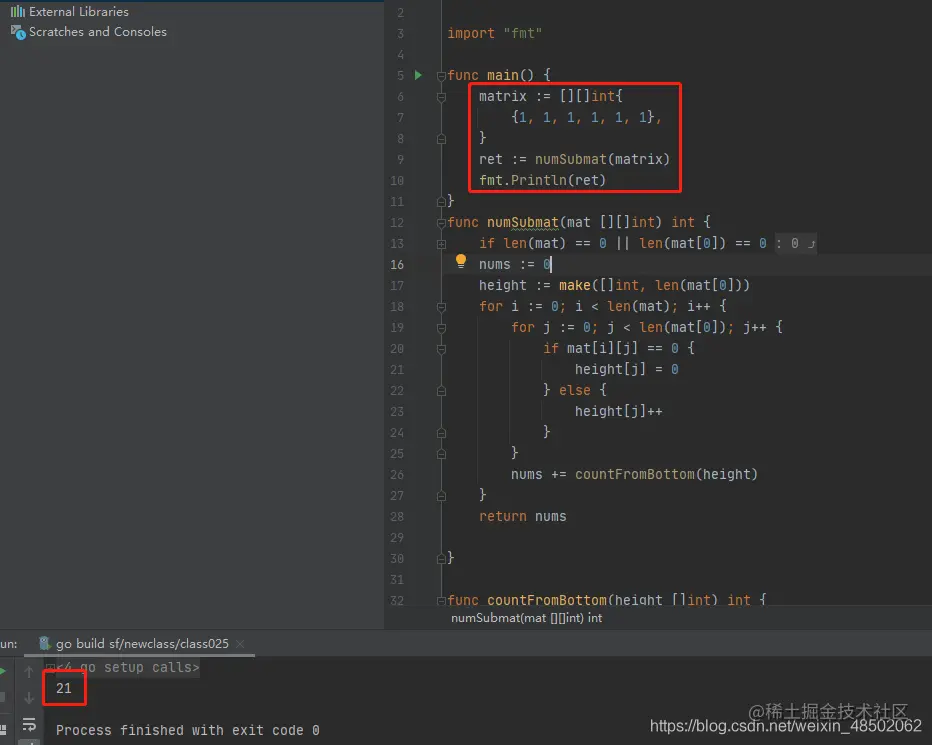Click the 'height[j]++' statement
Image resolution: width=932 pixels, height=745 pixels.
pos(618,411)
